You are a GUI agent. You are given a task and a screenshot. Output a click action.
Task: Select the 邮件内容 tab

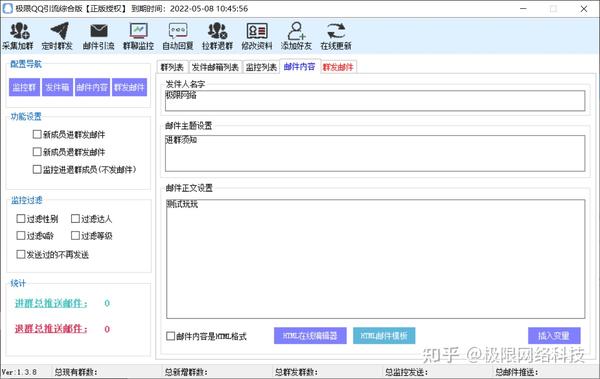[300, 67]
